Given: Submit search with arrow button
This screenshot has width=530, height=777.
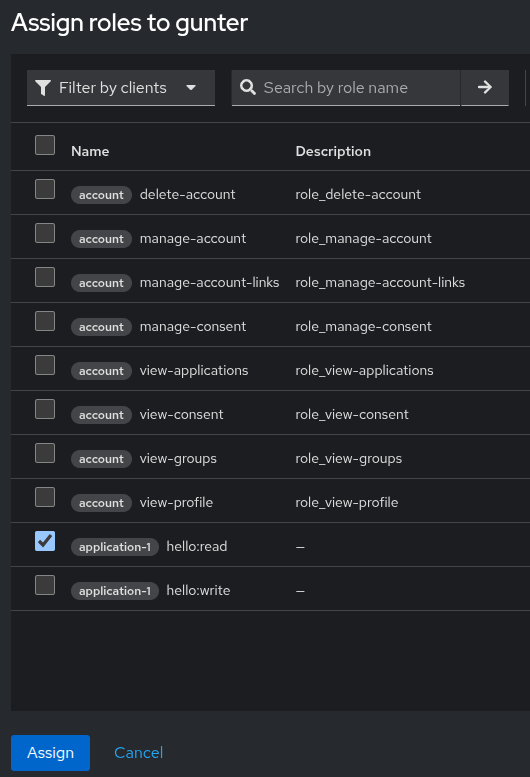Looking at the screenshot, I should point(485,88).
